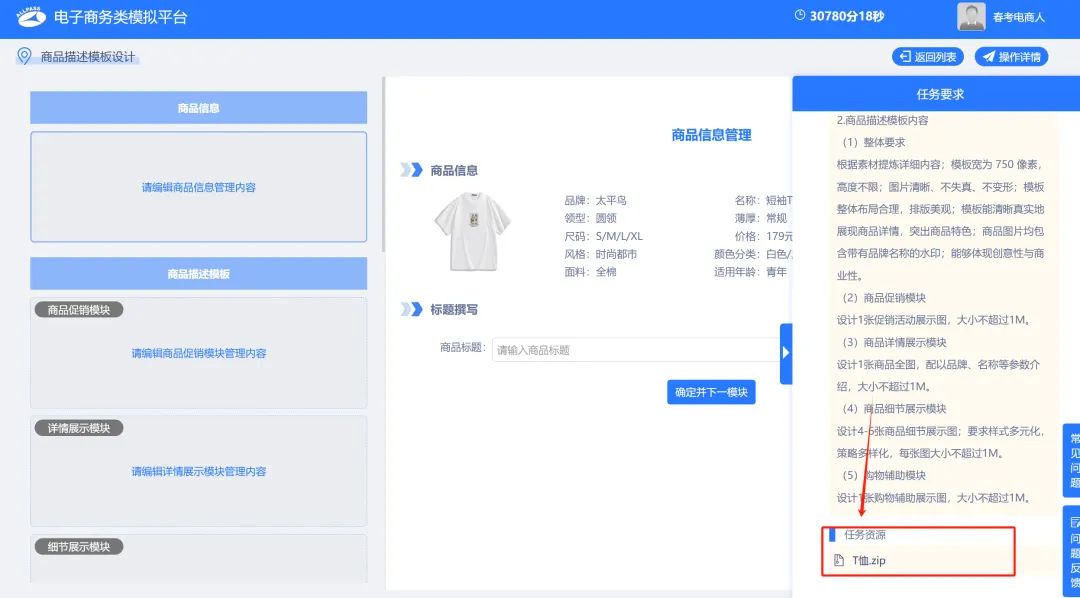Click the （2）商品促销模块 requirement line
1080x598 pixels.
(x=881, y=298)
